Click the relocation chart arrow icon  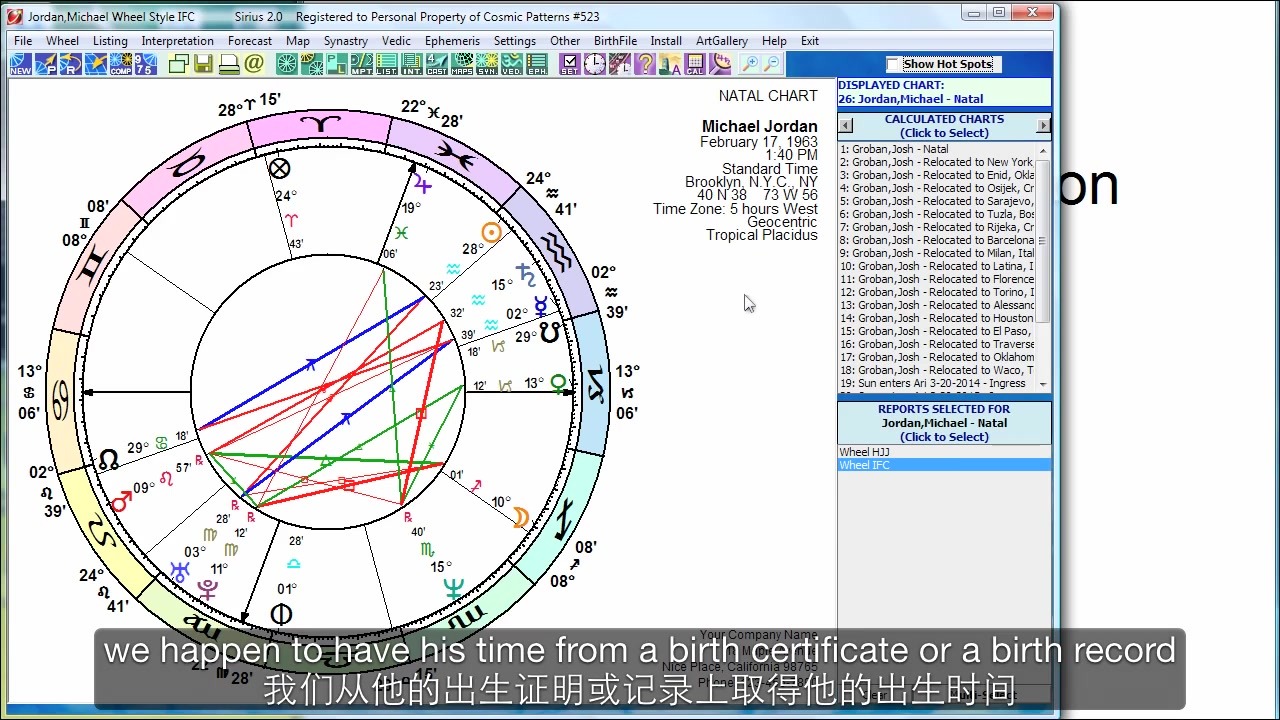pos(96,64)
